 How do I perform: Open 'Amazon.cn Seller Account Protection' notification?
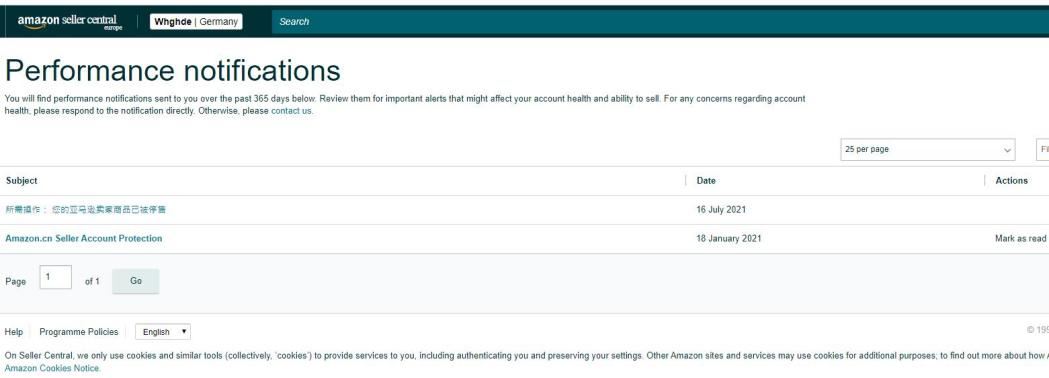[84, 238]
